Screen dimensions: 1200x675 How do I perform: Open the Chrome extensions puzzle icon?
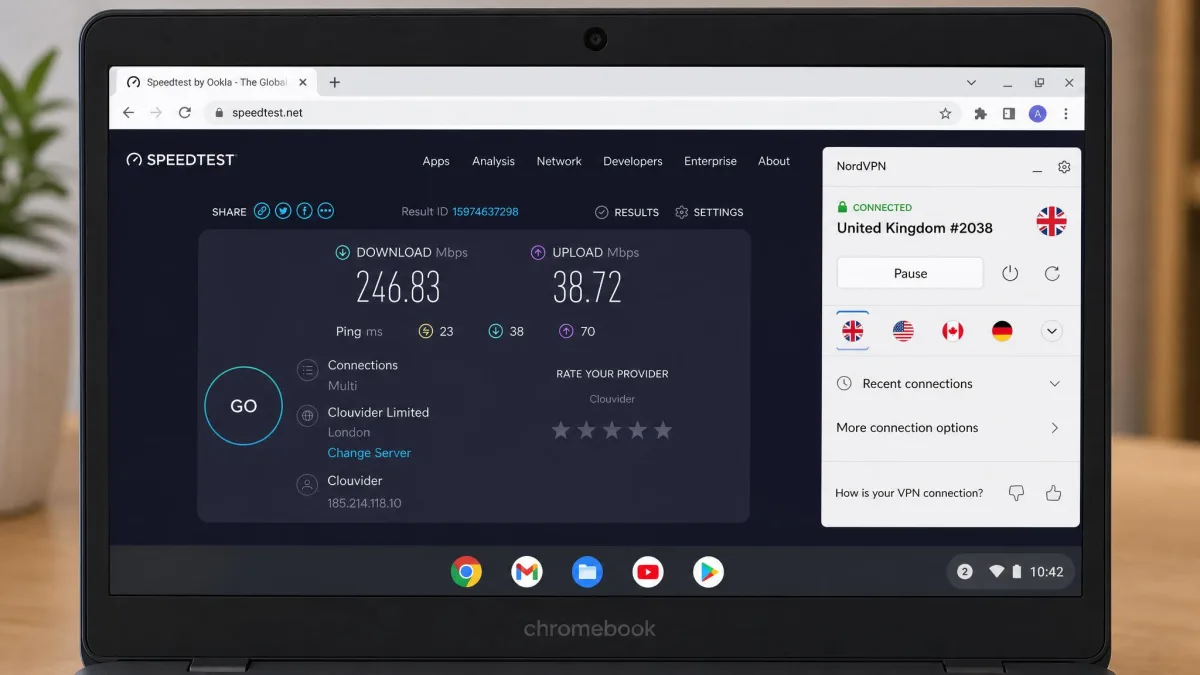981,114
